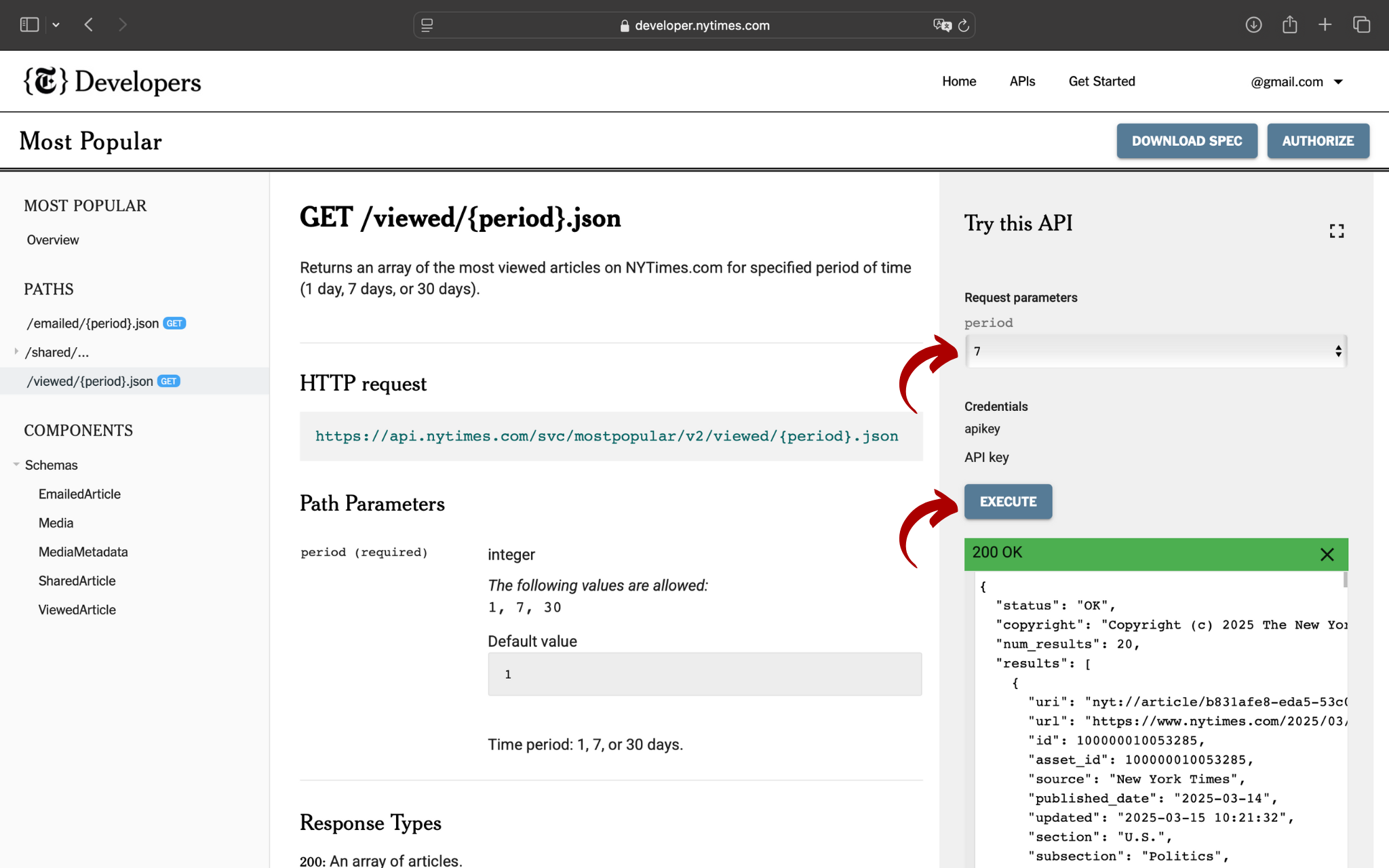The height and width of the screenshot is (868, 1389).
Task: Go forward with the browser arrow
Action: pos(123,25)
